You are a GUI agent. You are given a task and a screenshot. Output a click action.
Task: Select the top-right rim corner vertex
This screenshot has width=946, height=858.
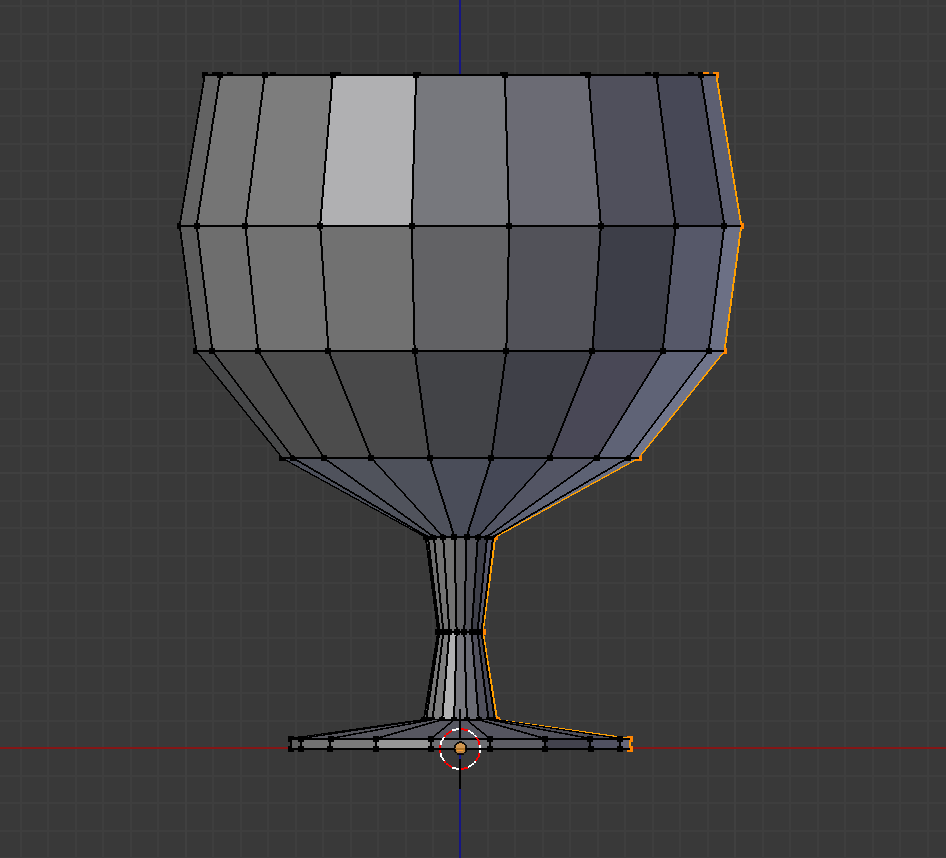tap(716, 74)
